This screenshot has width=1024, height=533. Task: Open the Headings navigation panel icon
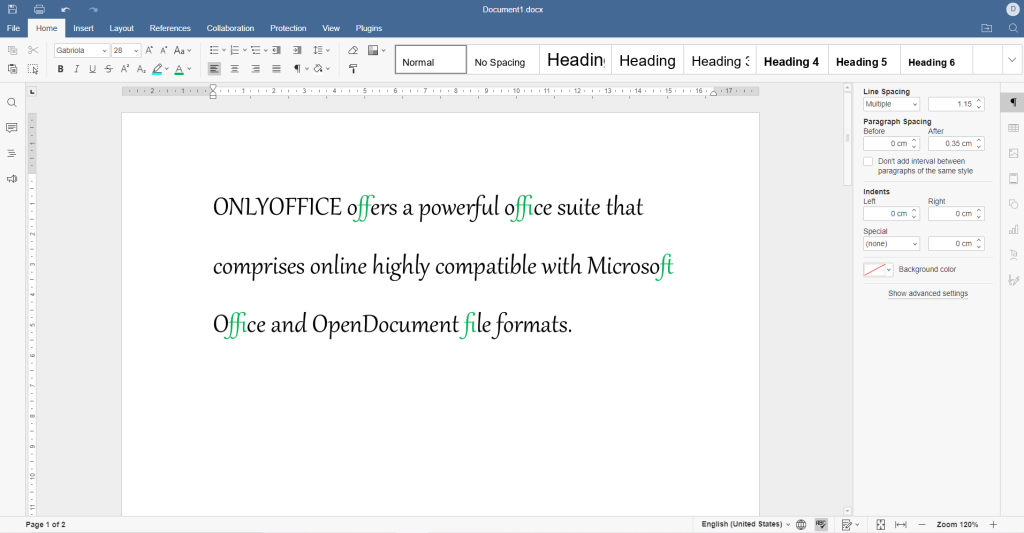click(x=12, y=153)
